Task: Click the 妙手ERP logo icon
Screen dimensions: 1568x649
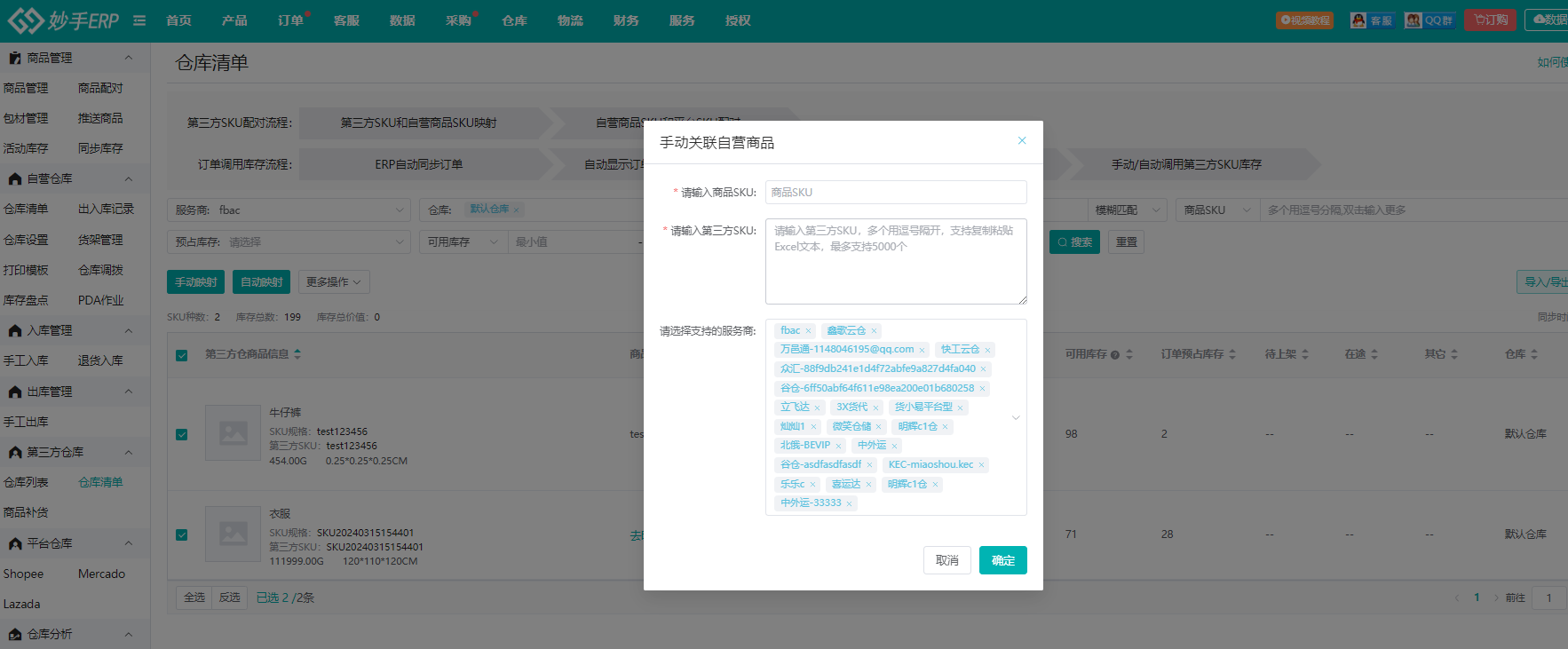Action: coord(25,20)
